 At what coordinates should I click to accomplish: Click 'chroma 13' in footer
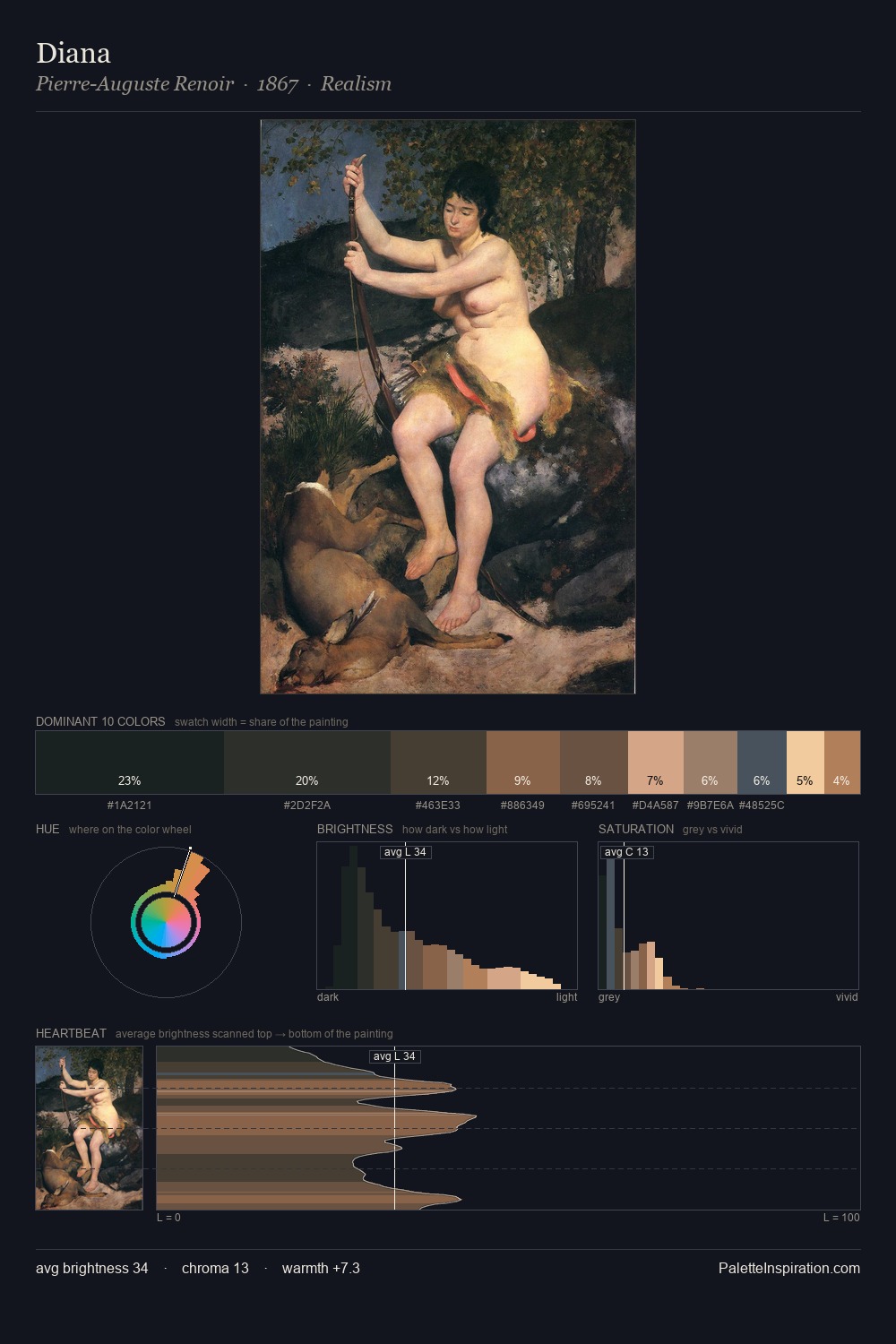(x=215, y=1268)
